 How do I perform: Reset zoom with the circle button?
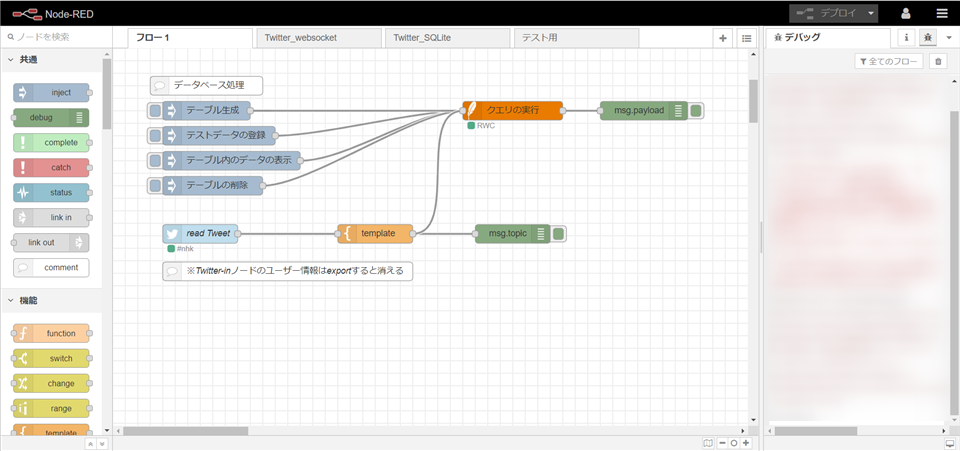(x=733, y=443)
